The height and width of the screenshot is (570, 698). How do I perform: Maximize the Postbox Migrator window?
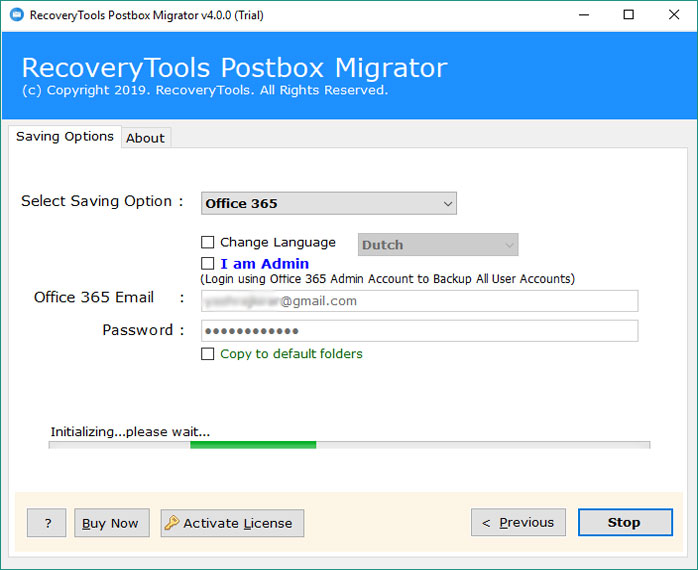(629, 15)
